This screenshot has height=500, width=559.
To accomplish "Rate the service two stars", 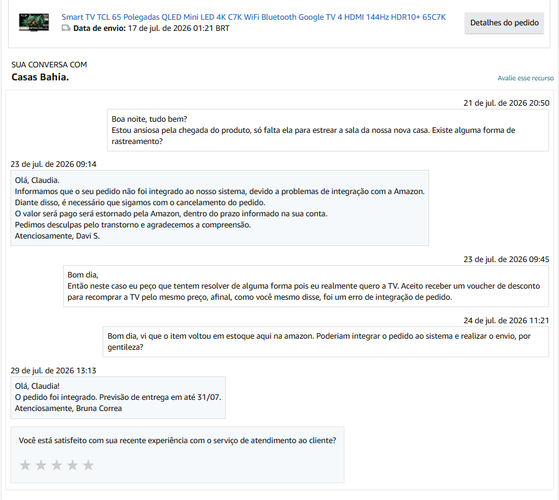I will point(41,465).
